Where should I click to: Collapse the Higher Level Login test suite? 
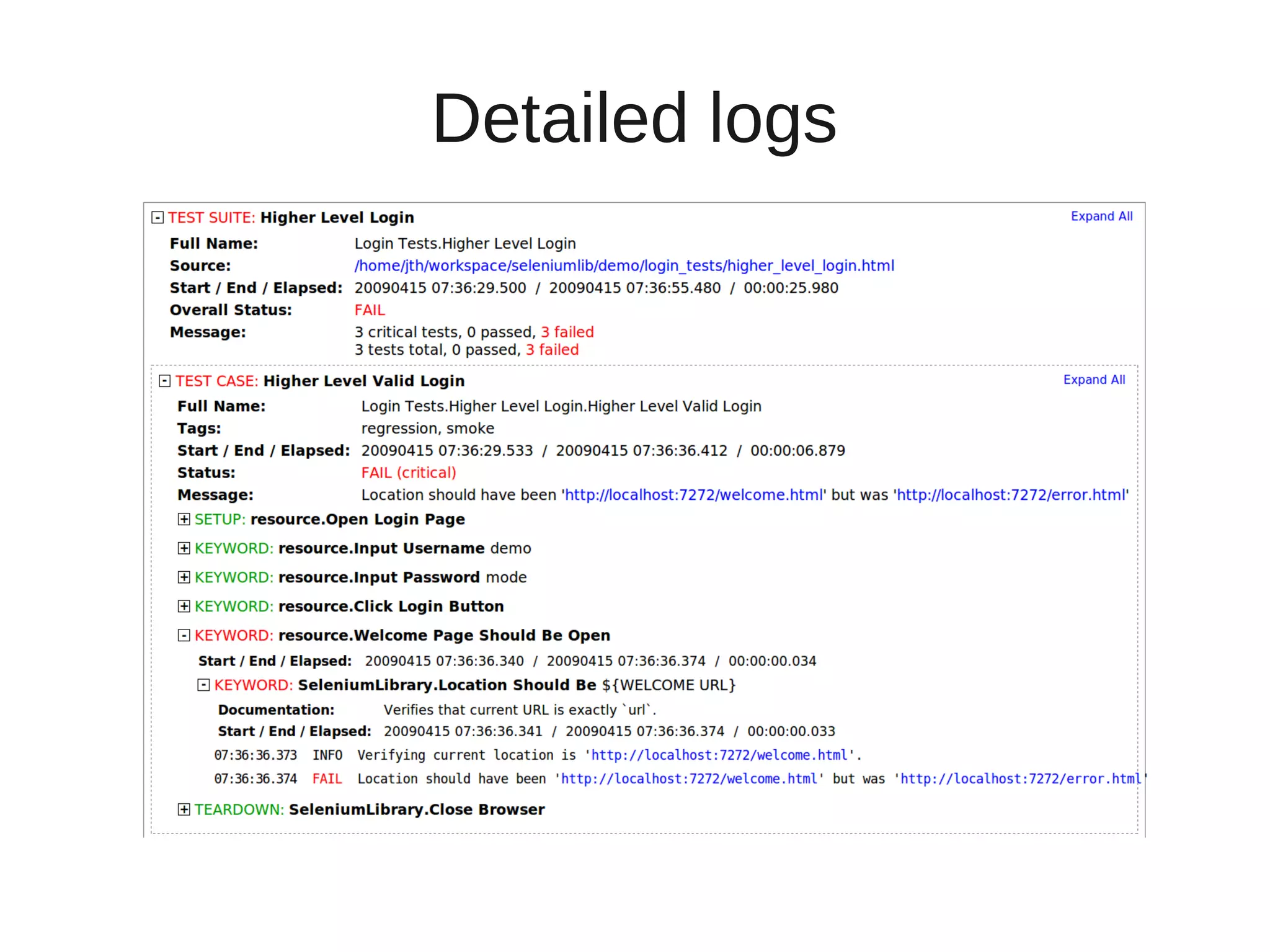pyautogui.click(x=158, y=218)
